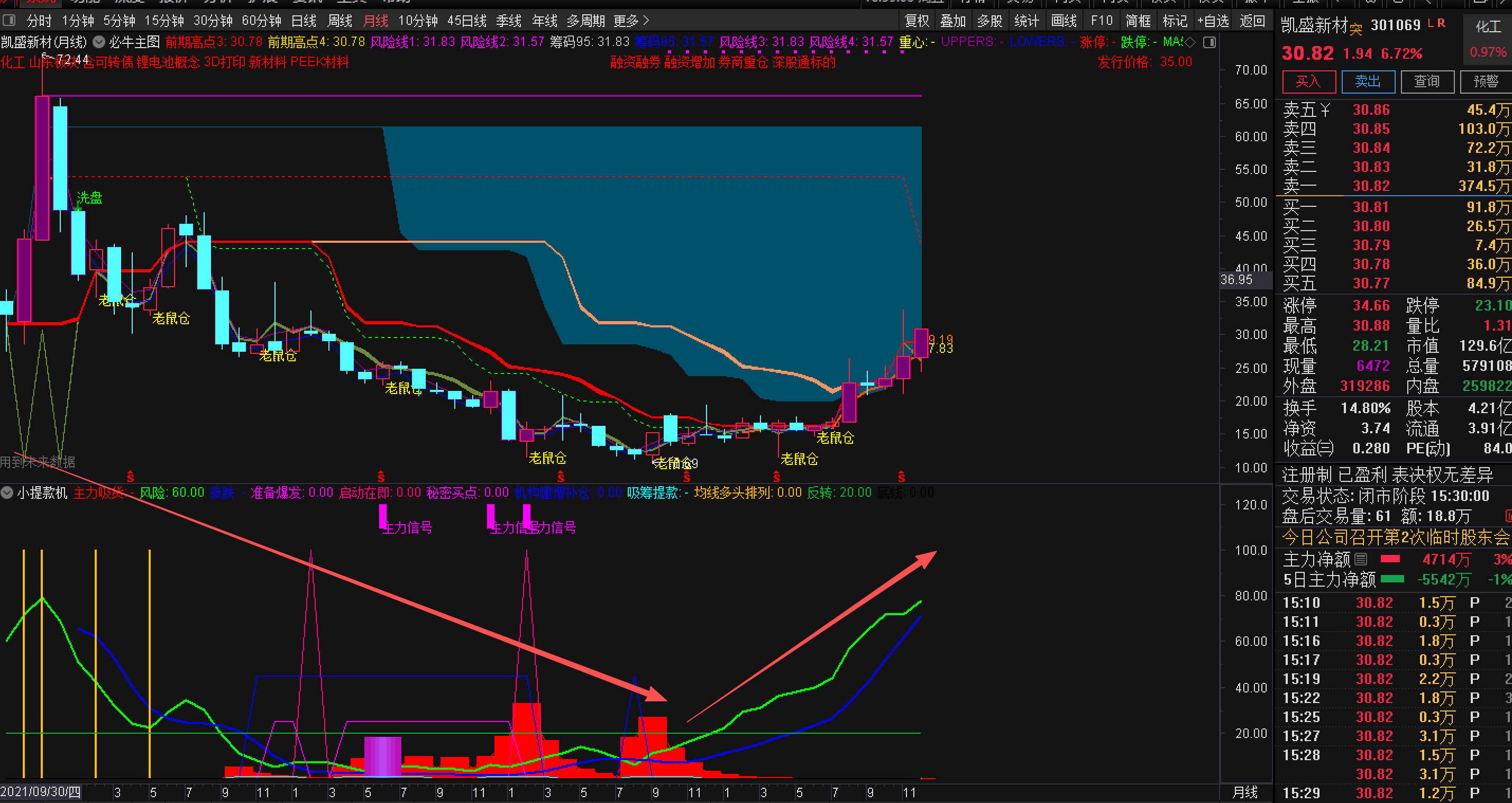1512x803 pixels.
Task: Switch to 日线 daily period tab
Action: coord(304,21)
